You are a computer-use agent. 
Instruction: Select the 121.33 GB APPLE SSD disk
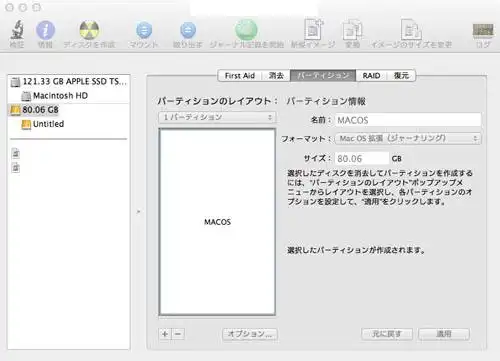pos(69,81)
